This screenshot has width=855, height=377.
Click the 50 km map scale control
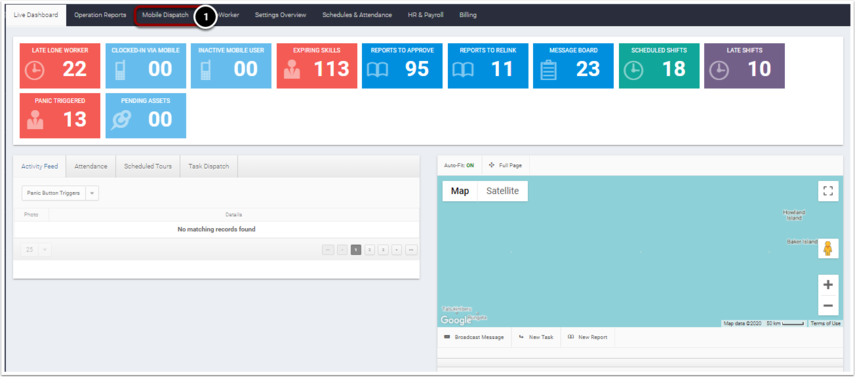785,324
